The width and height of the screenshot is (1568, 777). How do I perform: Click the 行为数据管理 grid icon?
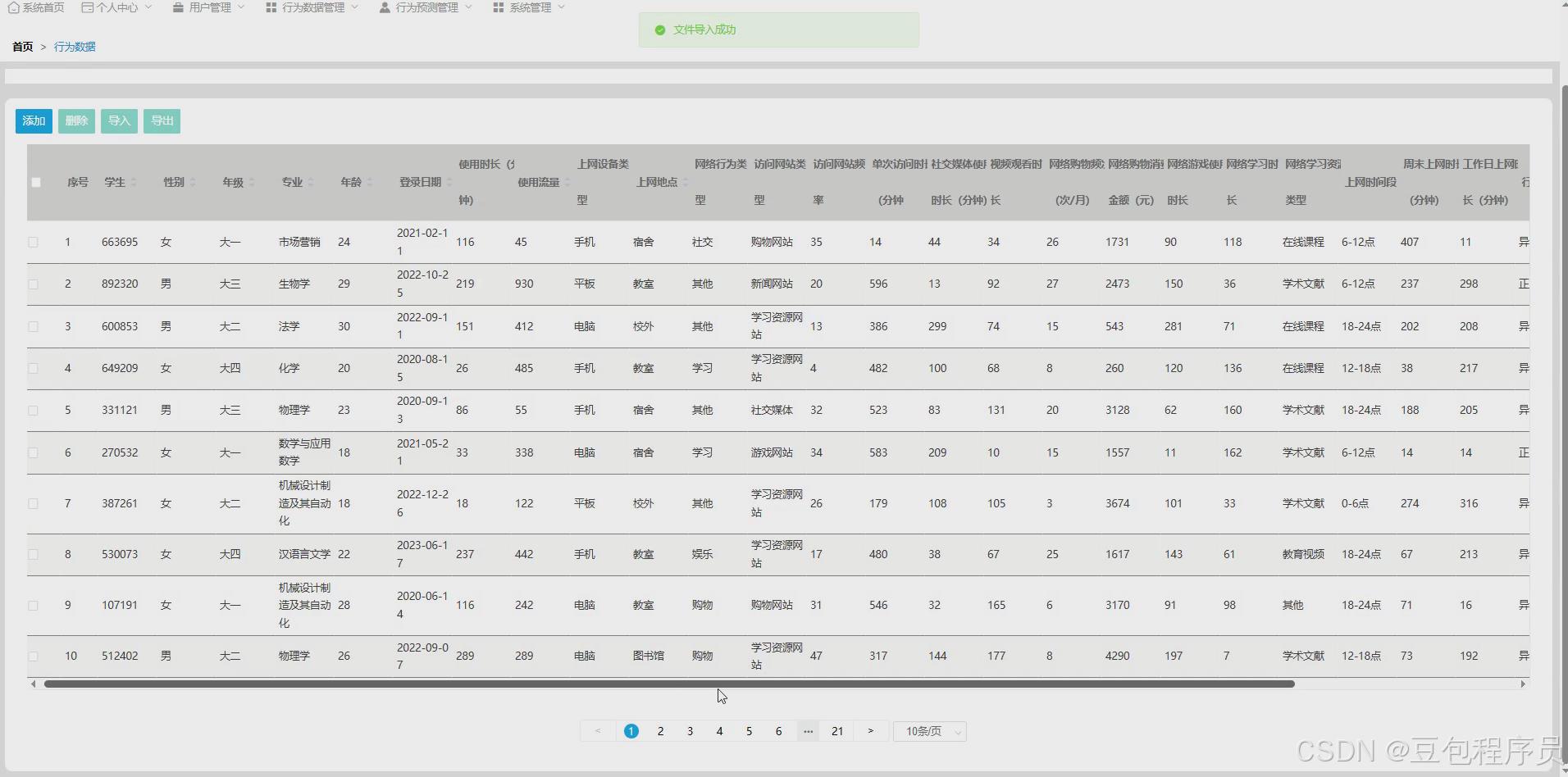tap(271, 7)
